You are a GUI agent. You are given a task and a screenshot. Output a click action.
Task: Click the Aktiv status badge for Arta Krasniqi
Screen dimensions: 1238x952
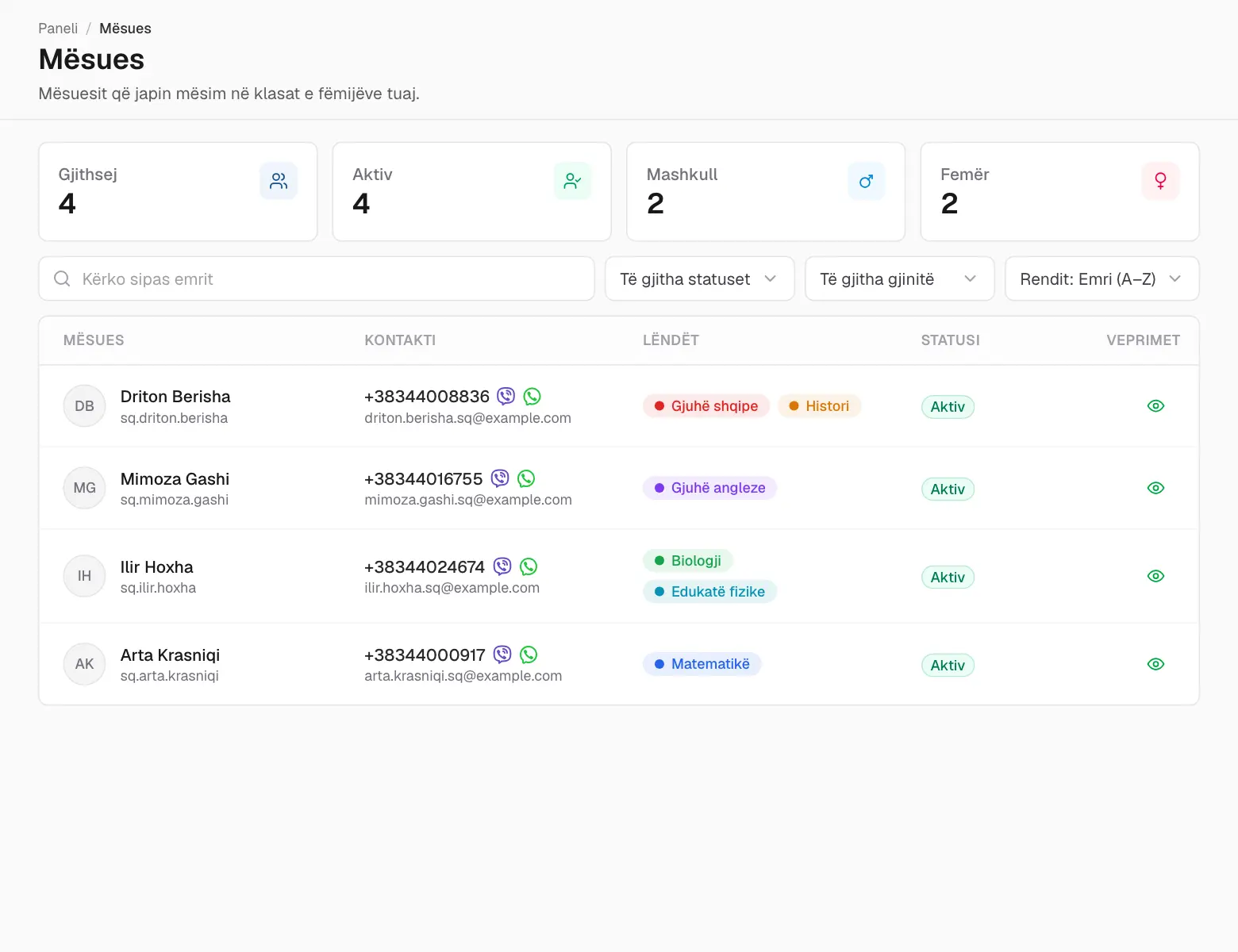pyautogui.click(x=948, y=665)
